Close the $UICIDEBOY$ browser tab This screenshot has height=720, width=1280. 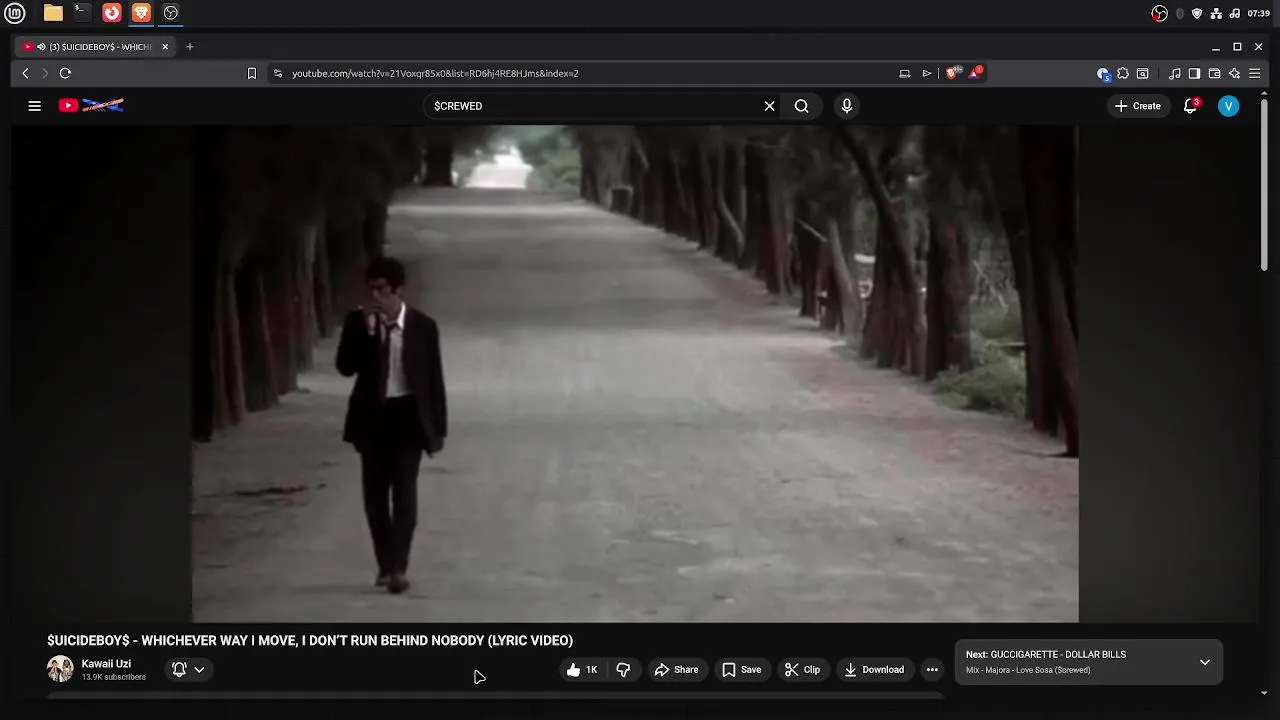pyautogui.click(x=165, y=46)
